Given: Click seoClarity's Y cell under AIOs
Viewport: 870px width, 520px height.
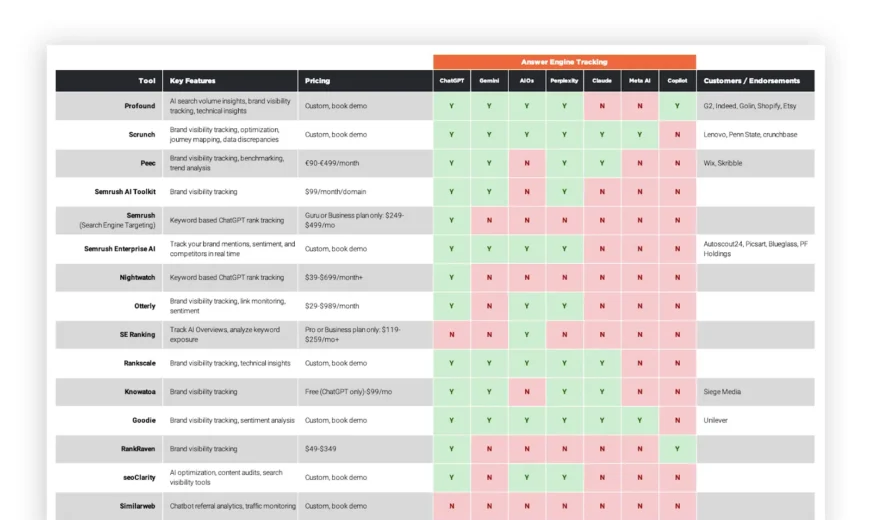Looking at the screenshot, I should click(x=527, y=477).
